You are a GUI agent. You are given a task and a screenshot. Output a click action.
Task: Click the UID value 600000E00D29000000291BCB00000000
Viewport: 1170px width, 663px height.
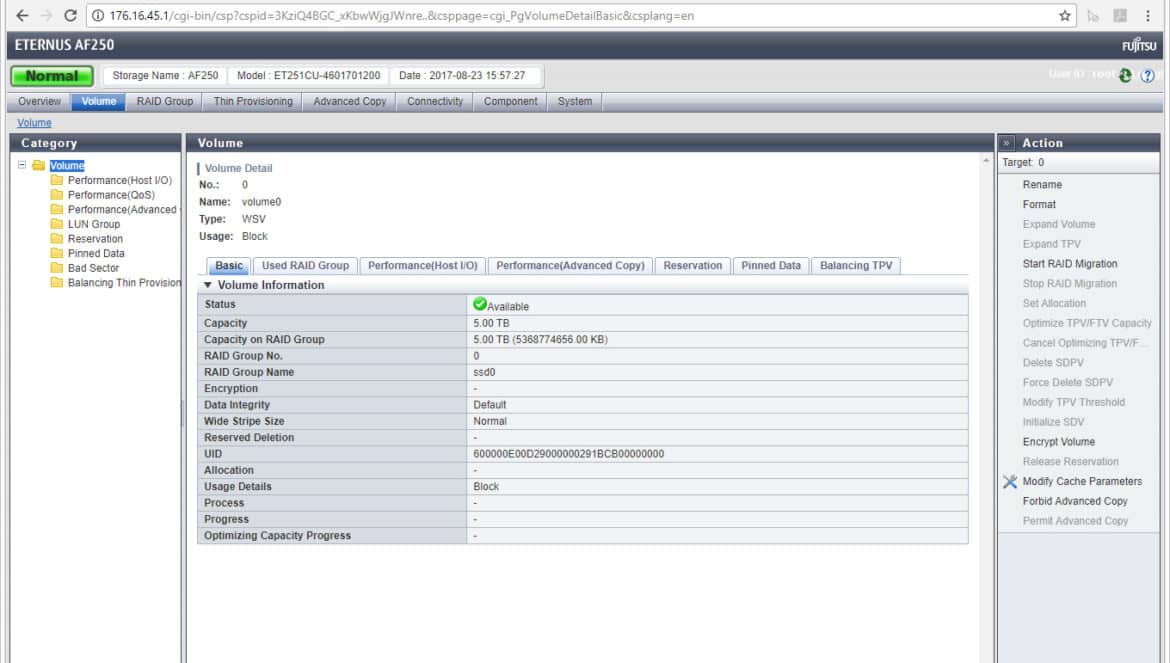point(569,454)
